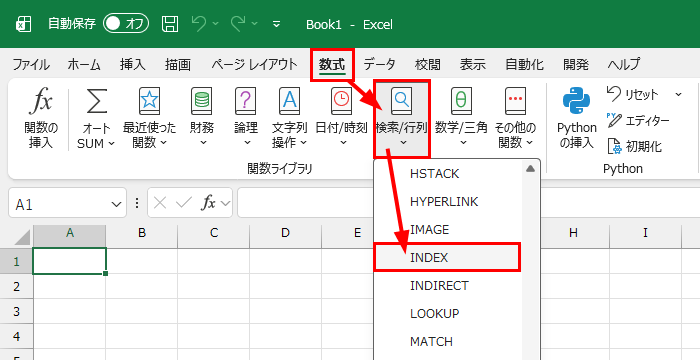
Task: Open the Name Box dropdown arrow
Action: pos(117,204)
